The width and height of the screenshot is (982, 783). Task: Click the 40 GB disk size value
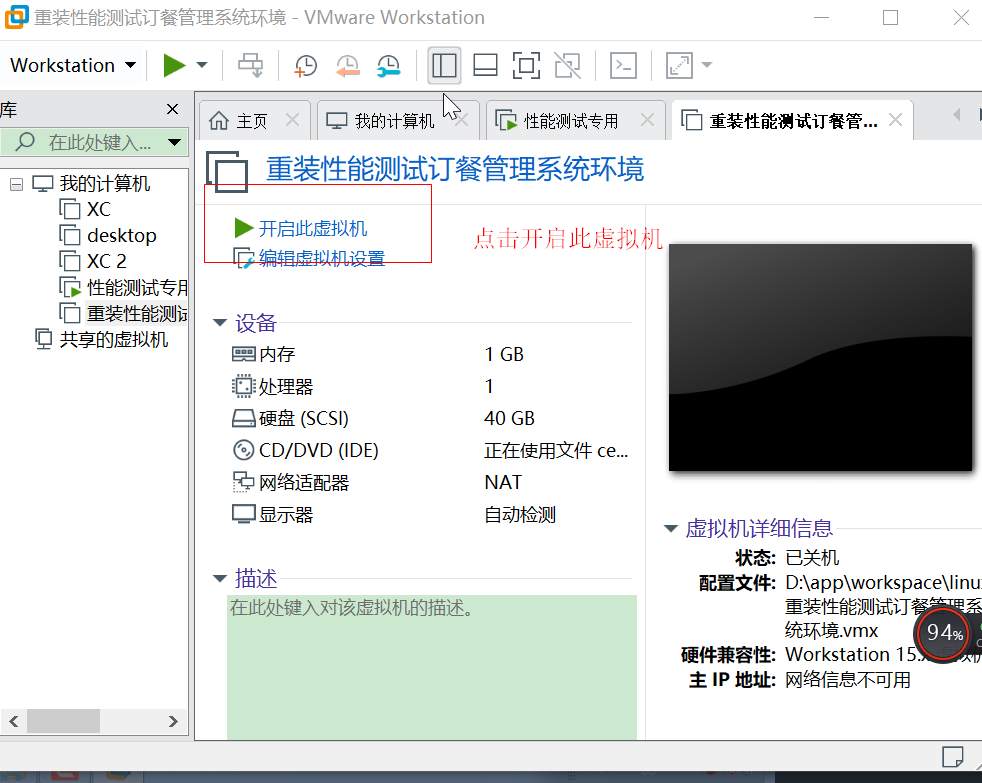click(509, 418)
